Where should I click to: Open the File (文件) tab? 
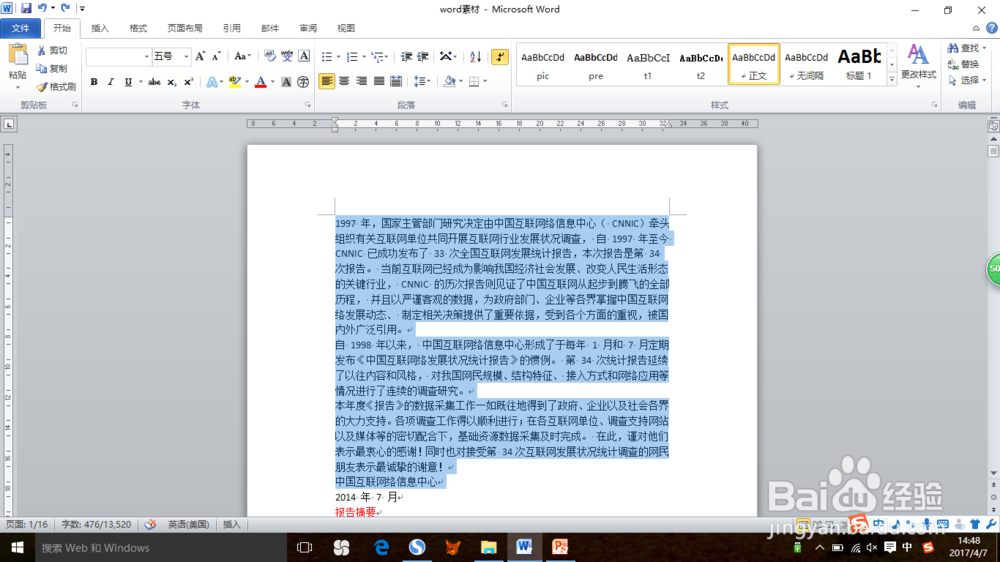20,28
